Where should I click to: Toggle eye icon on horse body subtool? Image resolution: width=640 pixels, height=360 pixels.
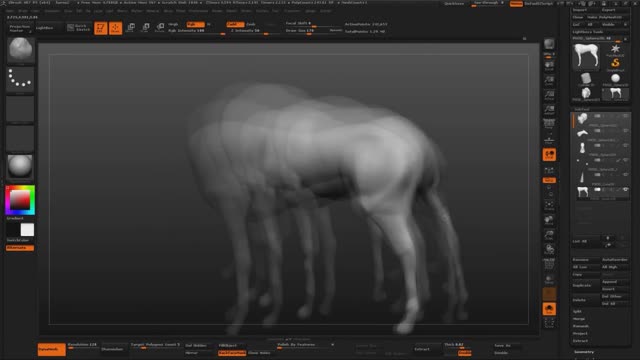tap(625, 190)
